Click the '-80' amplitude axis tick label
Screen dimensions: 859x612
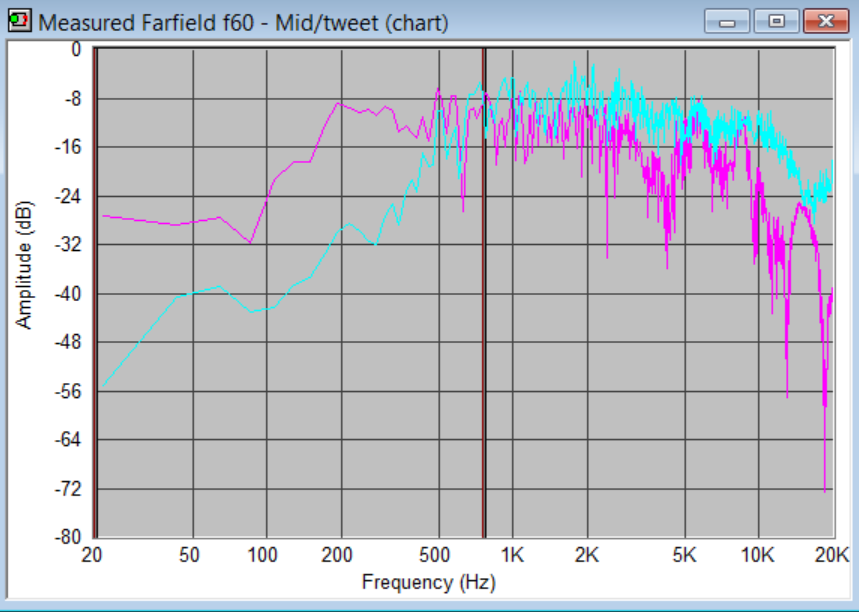tap(68, 536)
